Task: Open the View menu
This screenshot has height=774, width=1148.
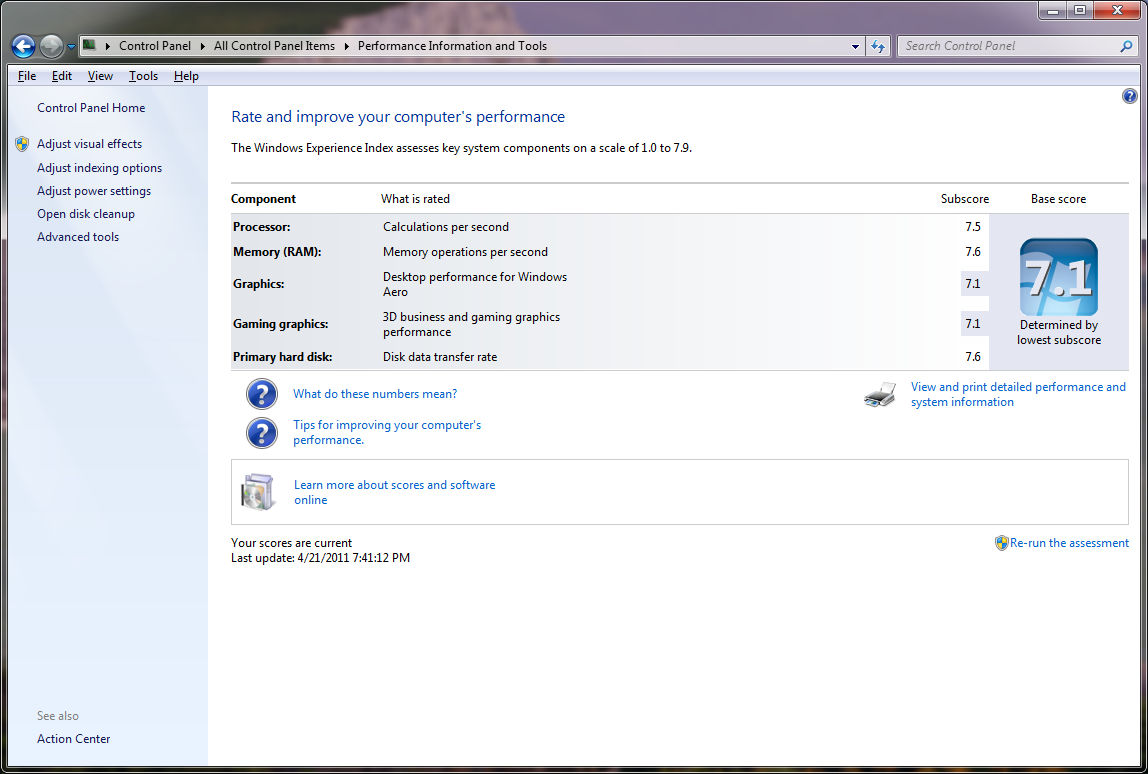Action: click(100, 76)
